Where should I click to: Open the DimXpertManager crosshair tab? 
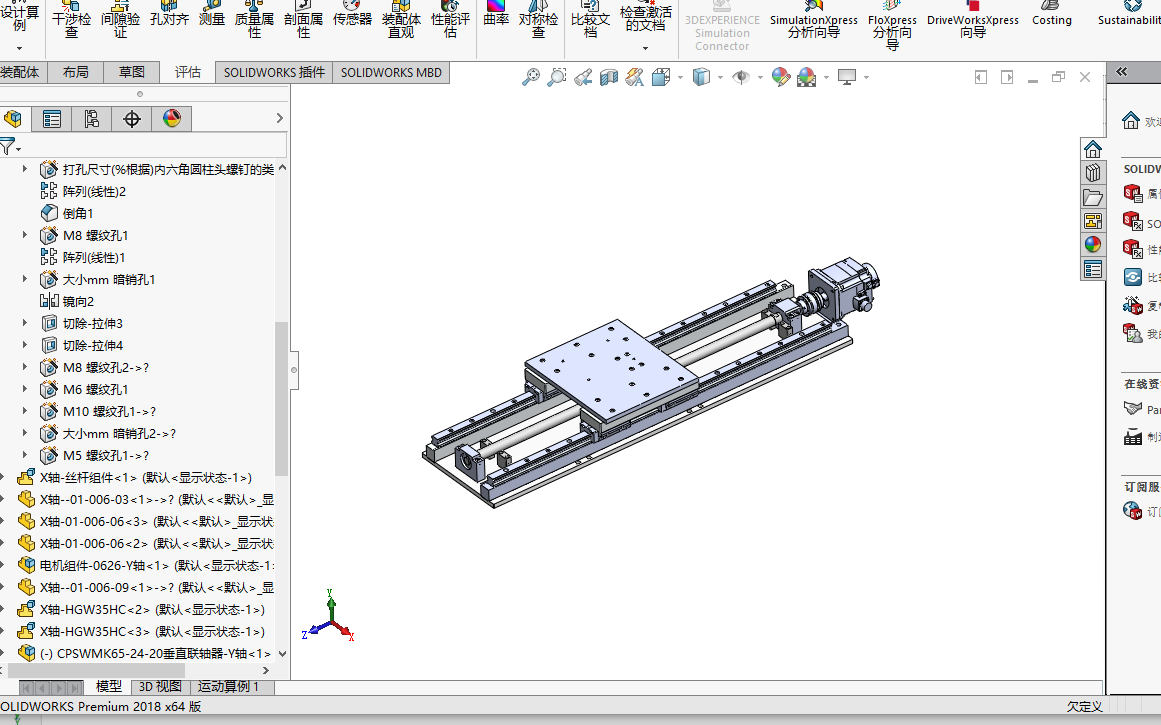pos(132,118)
